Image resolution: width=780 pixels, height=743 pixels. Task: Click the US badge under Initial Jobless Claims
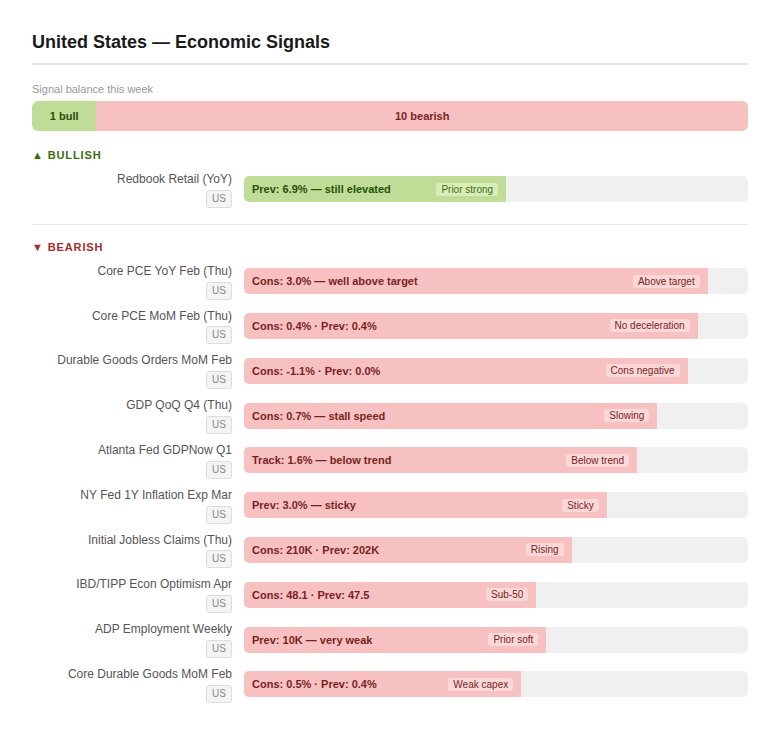point(219,559)
